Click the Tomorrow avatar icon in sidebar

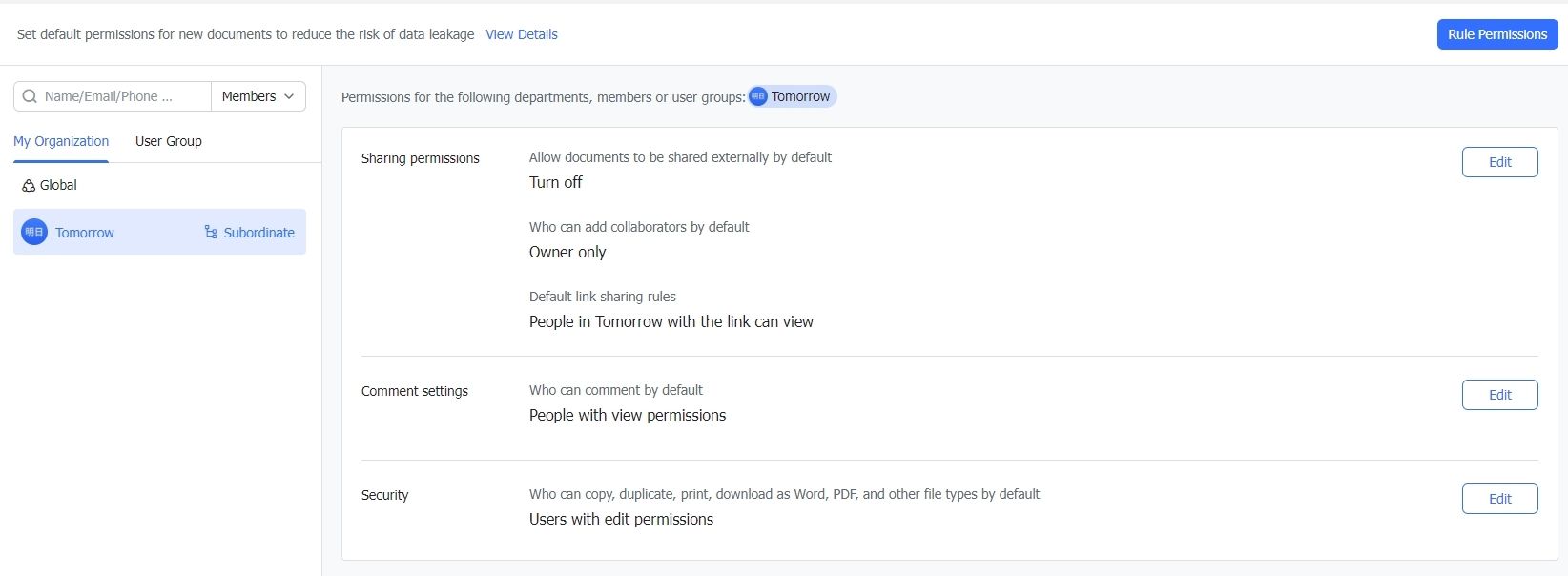33,232
